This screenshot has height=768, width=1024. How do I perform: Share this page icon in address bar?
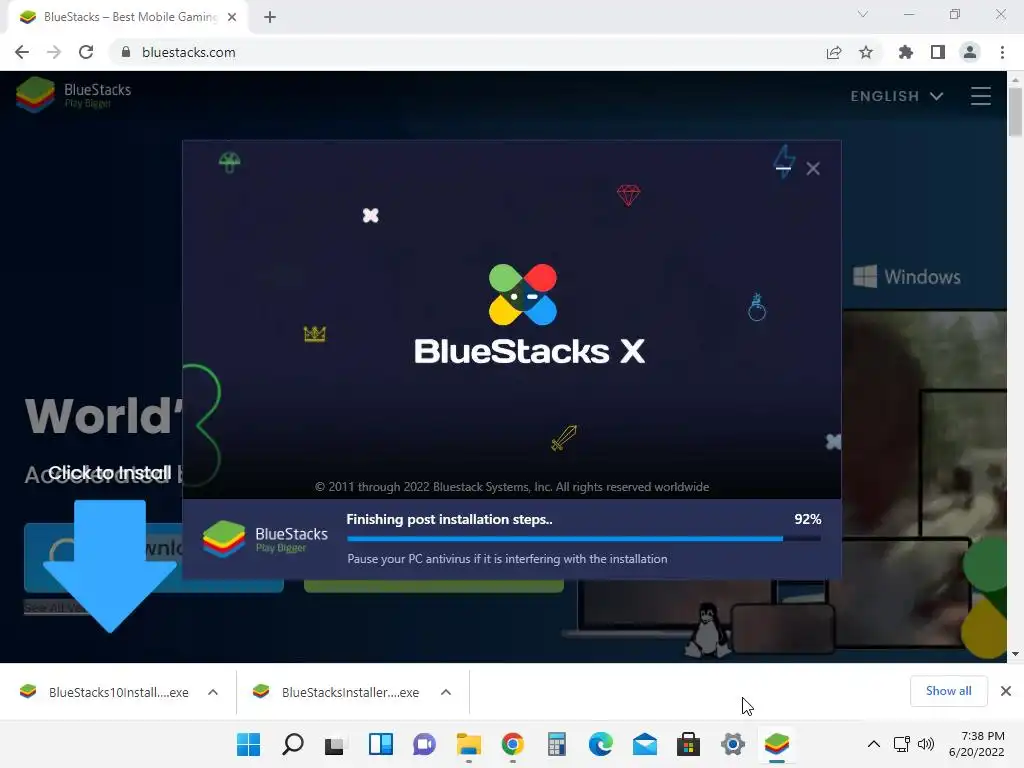click(x=833, y=52)
